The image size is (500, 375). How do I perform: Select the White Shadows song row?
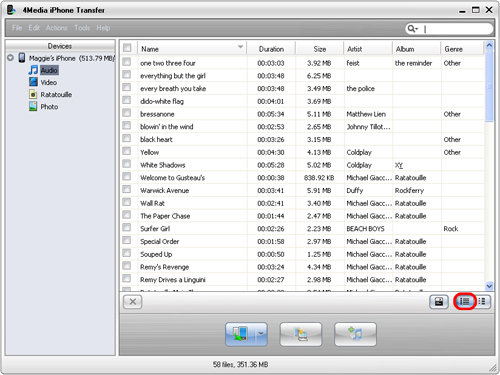click(x=302, y=165)
